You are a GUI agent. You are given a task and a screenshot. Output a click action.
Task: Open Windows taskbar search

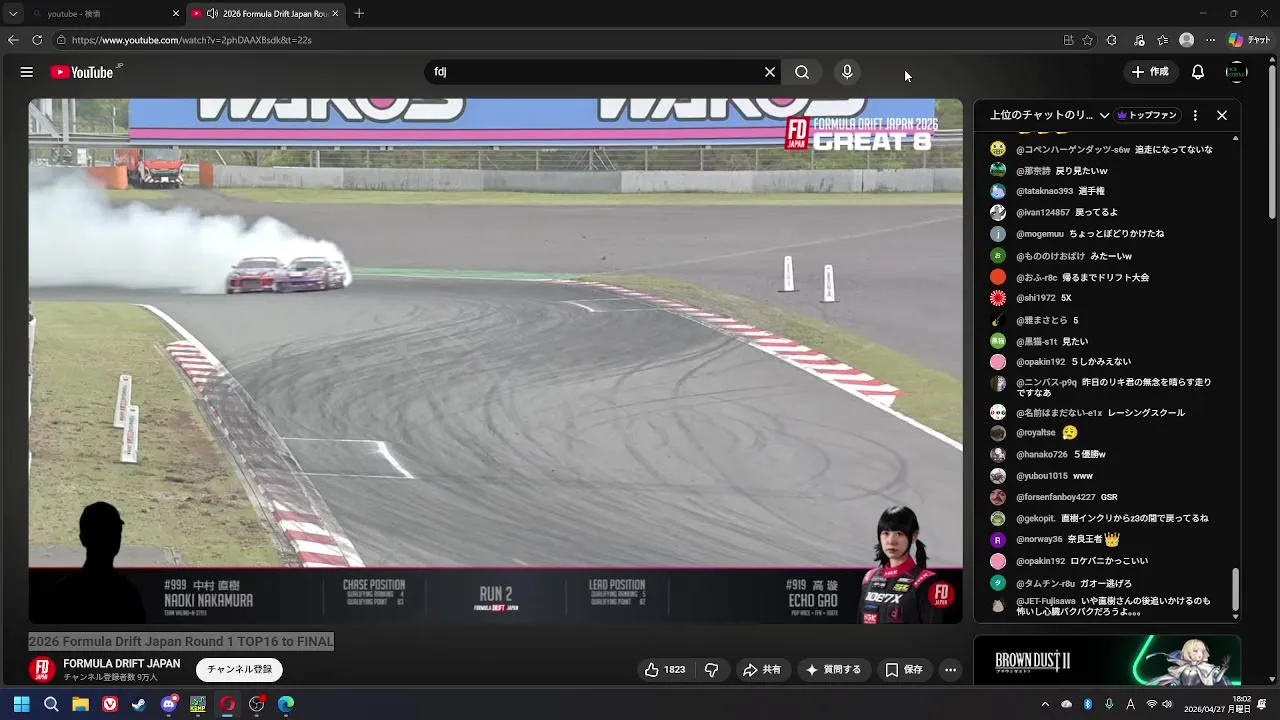pyautogui.click(x=51, y=704)
